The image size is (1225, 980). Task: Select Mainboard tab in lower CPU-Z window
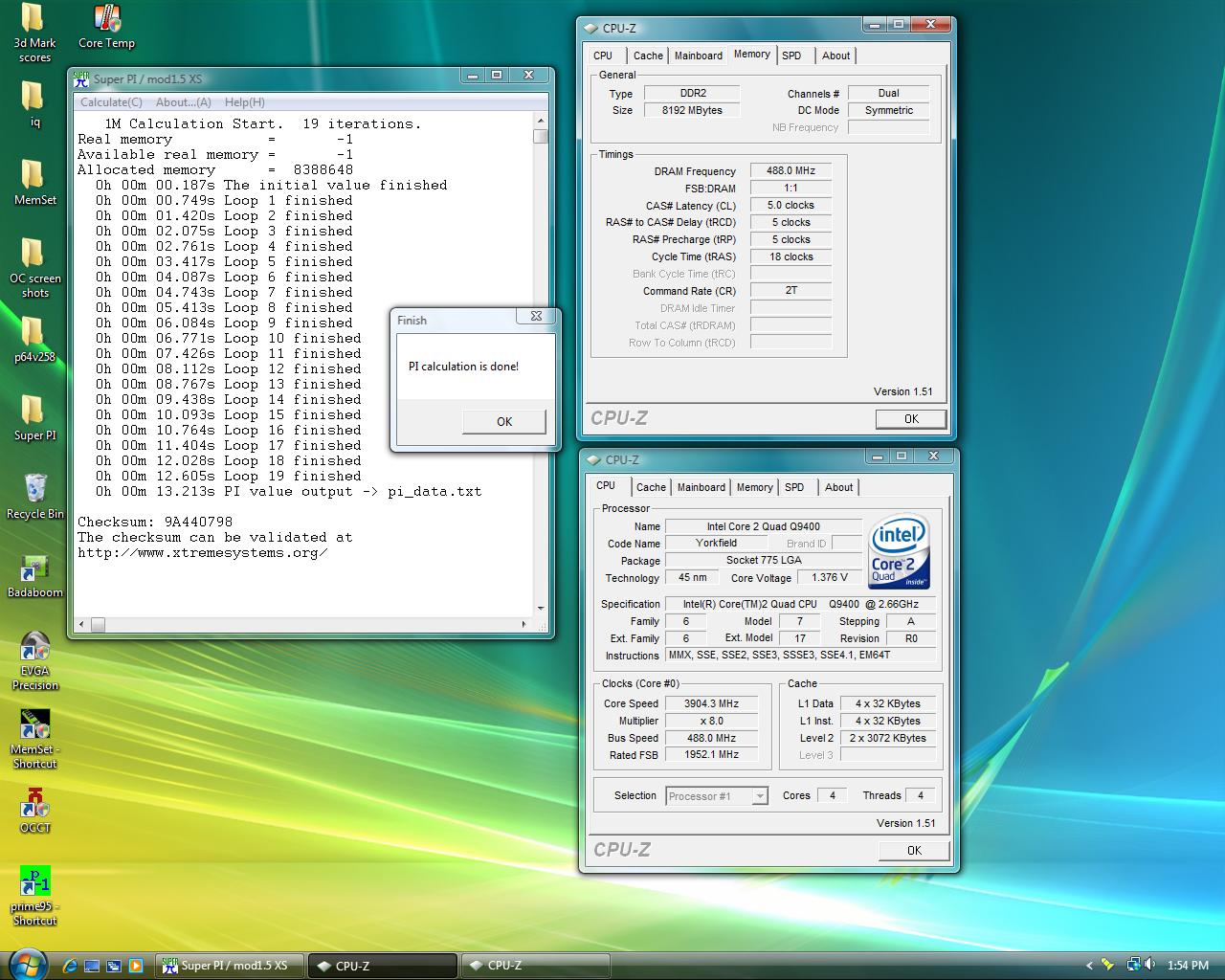coord(702,487)
